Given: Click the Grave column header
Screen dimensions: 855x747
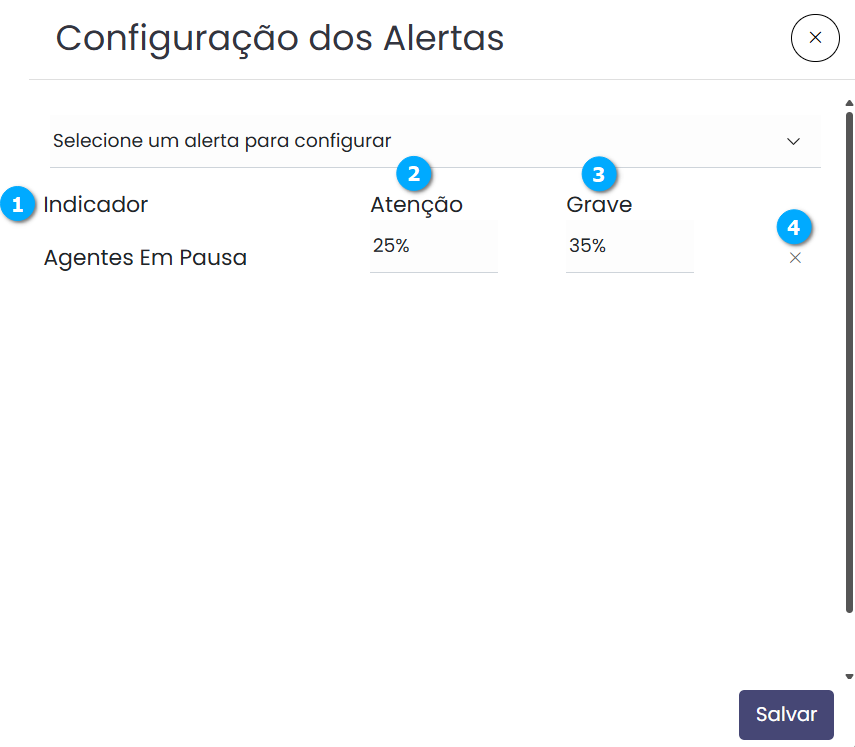Looking at the screenshot, I should pos(599,205).
